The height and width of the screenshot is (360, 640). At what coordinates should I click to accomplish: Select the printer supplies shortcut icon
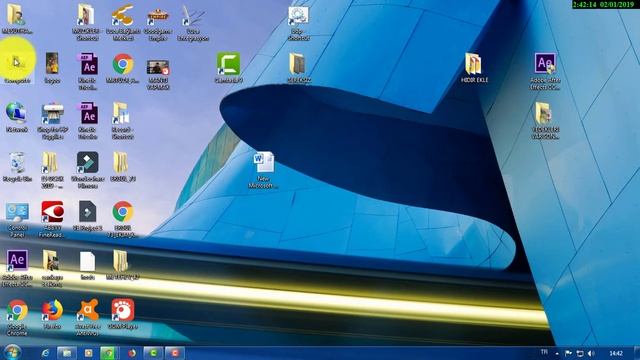[x=52, y=113]
